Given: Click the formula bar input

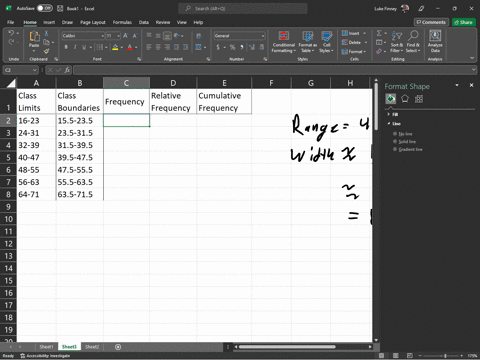Looking at the screenshot, I should click(273, 70).
